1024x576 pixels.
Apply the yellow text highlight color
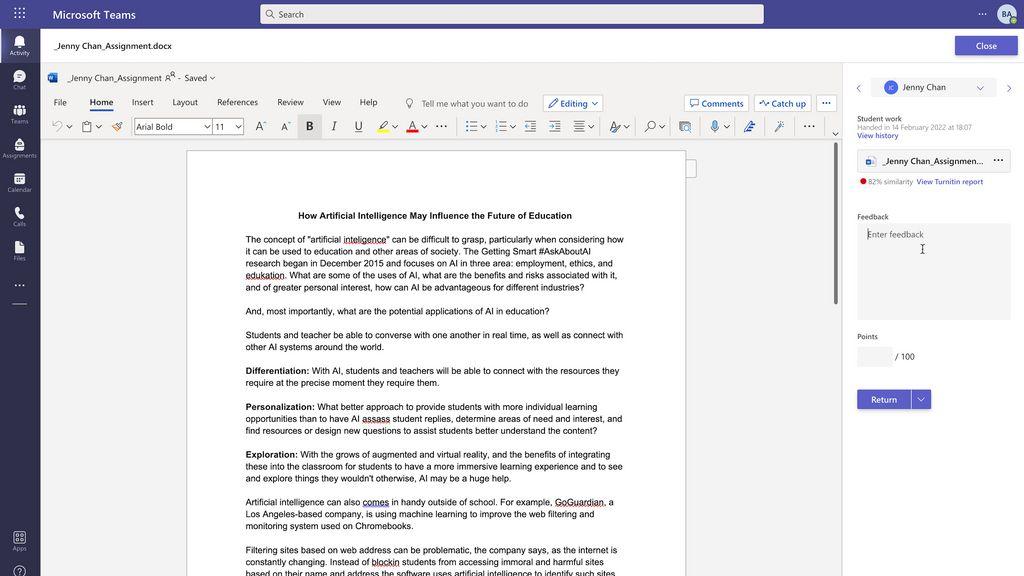point(383,127)
